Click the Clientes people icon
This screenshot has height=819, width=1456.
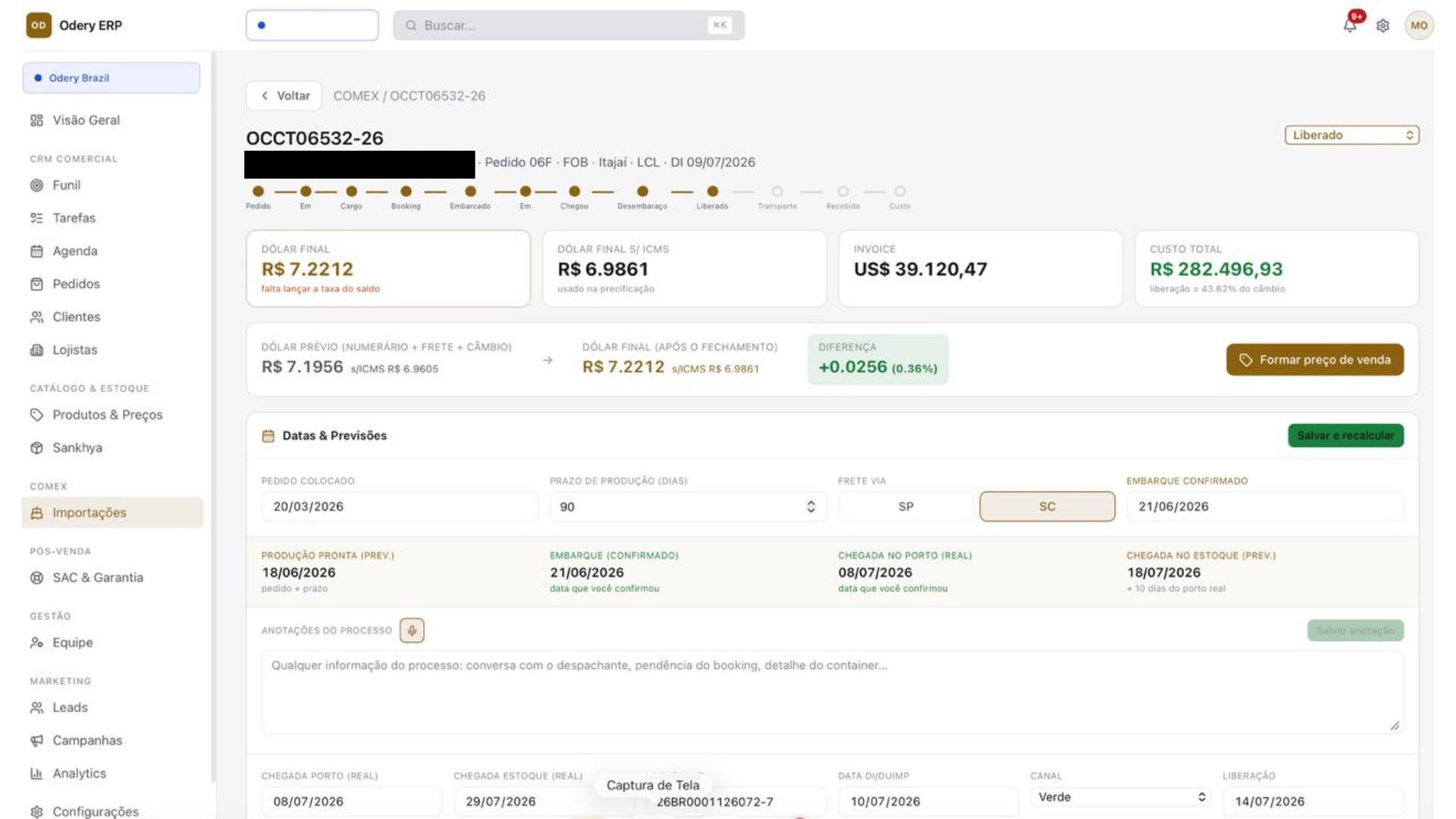[36, 317]
